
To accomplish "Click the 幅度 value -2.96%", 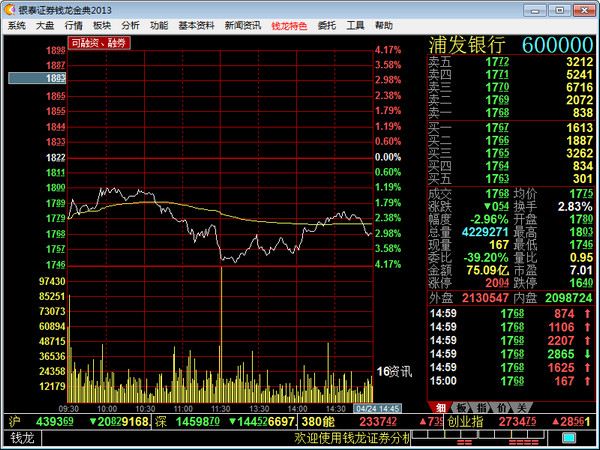I will tap(489, 219).
